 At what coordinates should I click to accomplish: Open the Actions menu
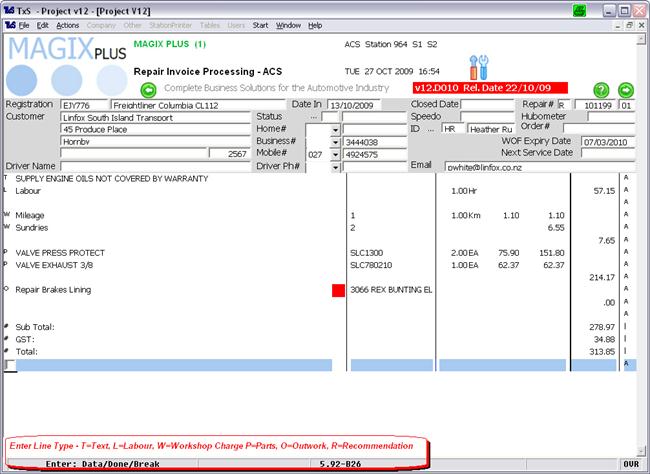point(67,25)
